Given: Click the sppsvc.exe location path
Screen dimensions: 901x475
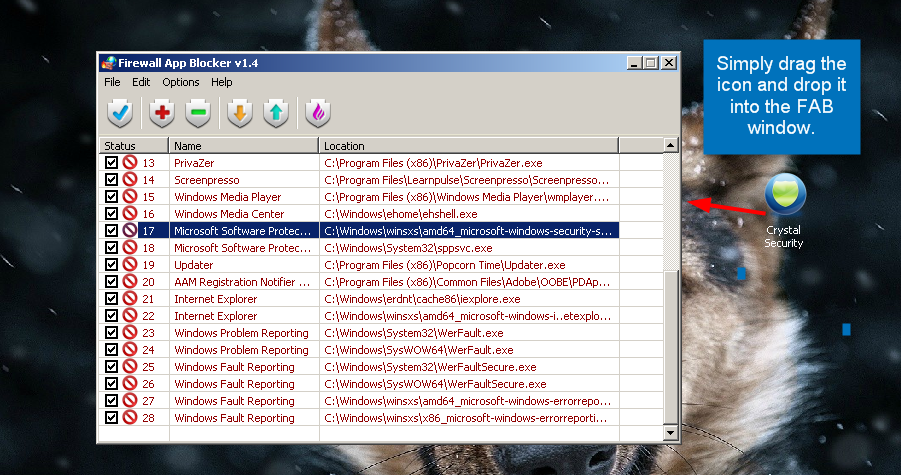Looking at the screenshot, I should tap(408, 248).
